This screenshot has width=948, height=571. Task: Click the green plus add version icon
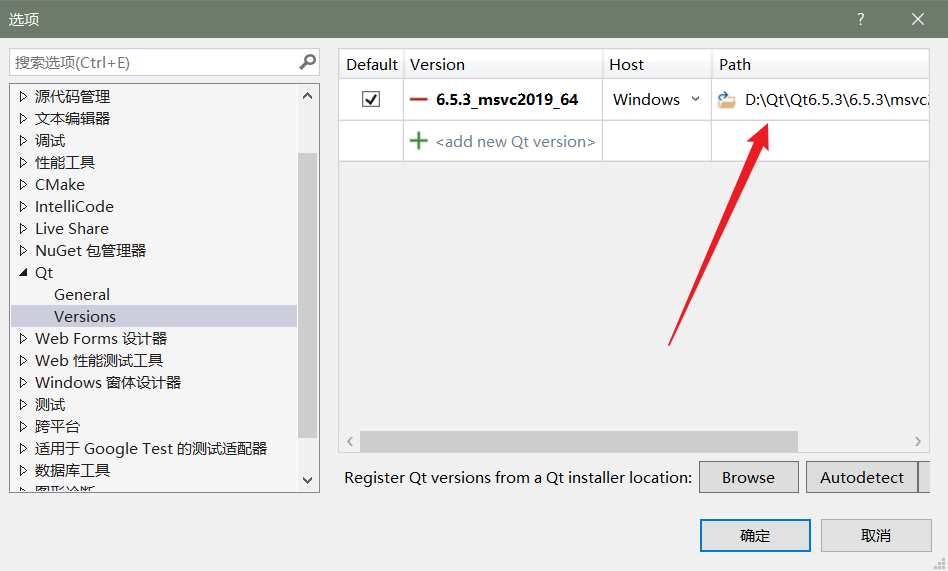418,141
